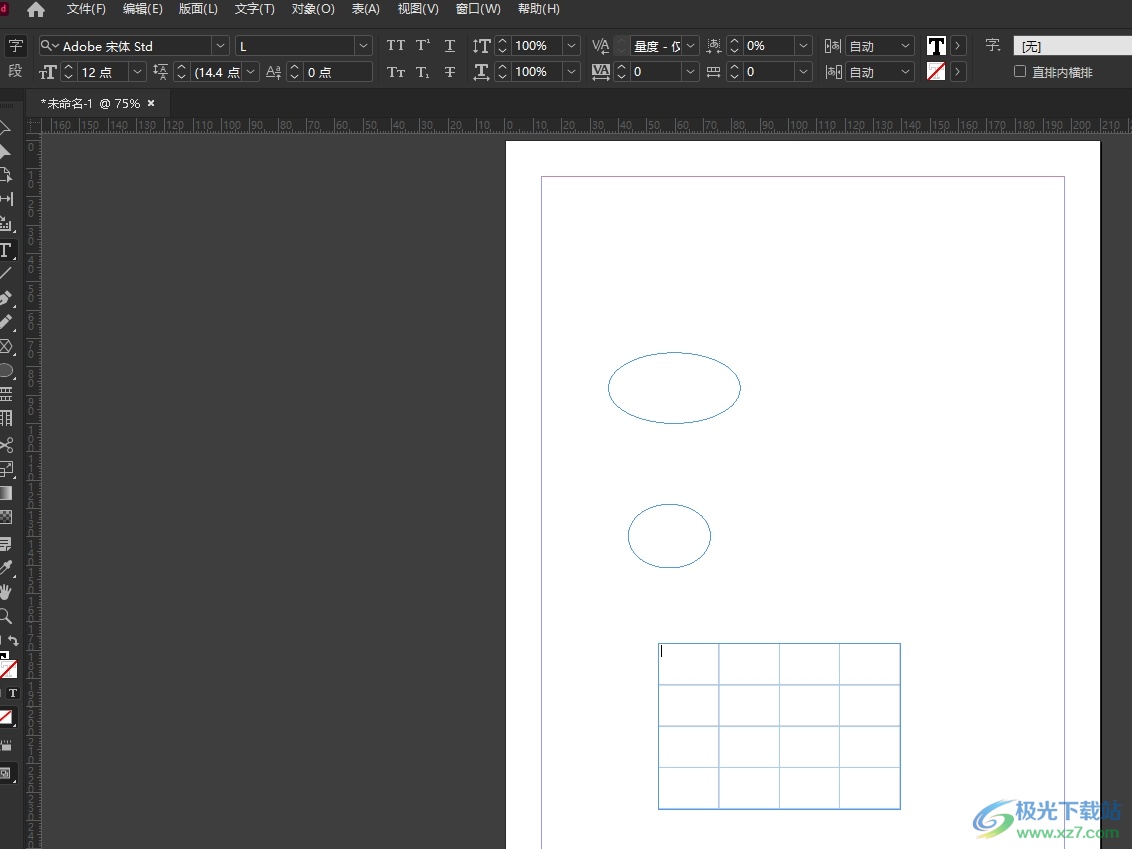The height and width of the screenshot is (849, 1132).
Task: Select the Page tool
Action: 6,174
